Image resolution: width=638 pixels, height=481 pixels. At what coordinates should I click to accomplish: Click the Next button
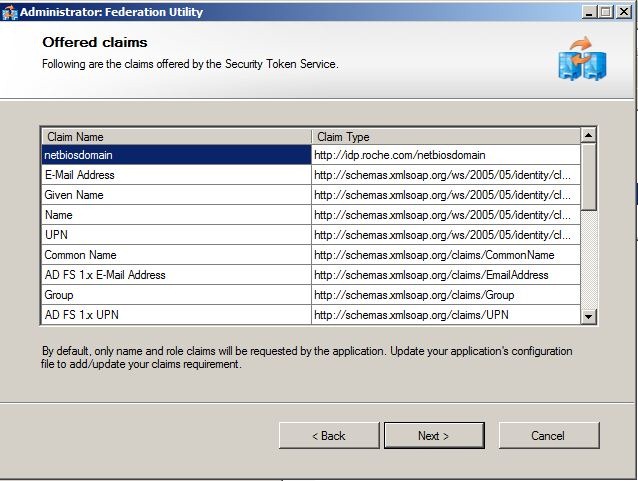coord(433,435)
